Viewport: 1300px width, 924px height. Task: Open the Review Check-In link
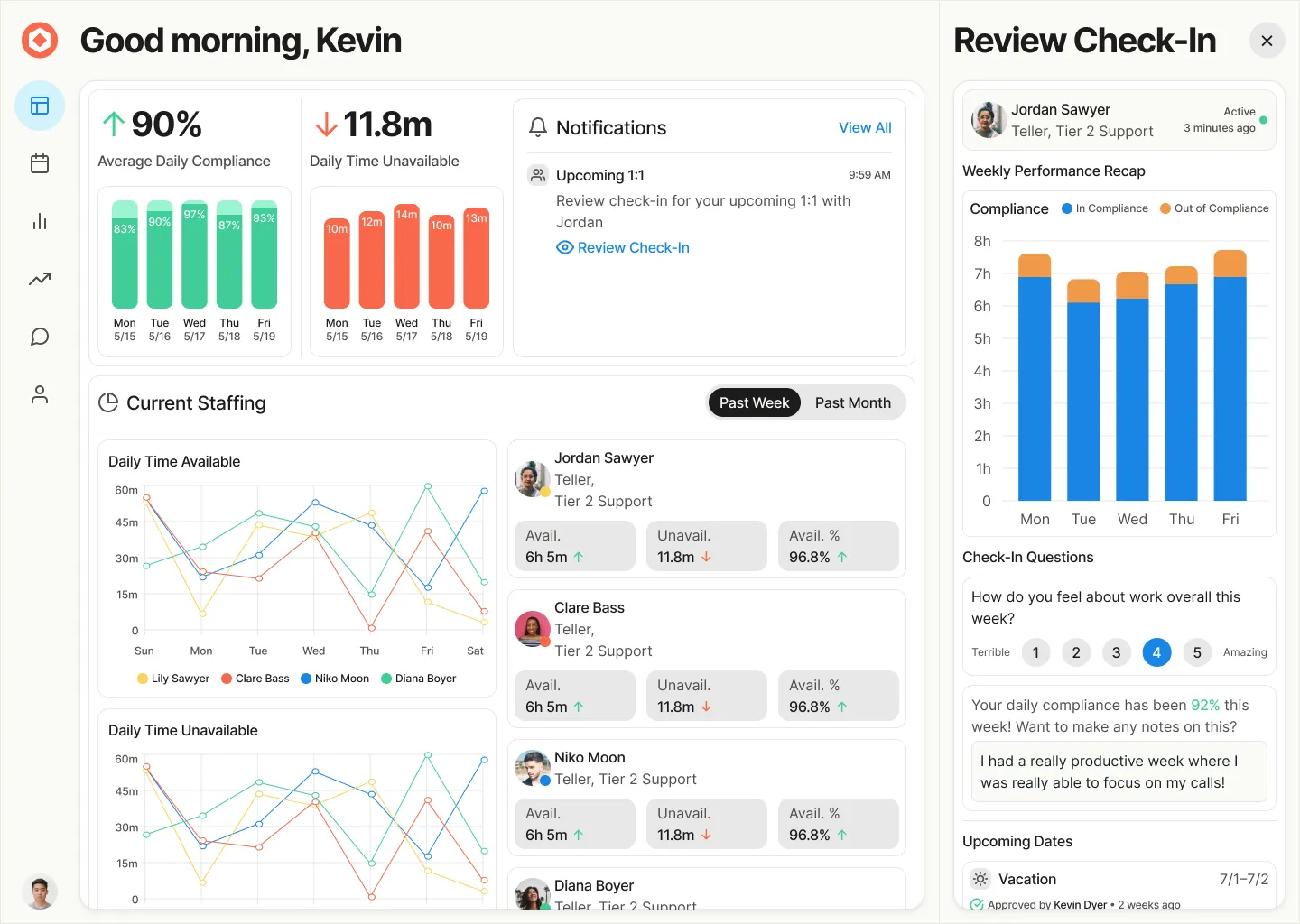pos(633,247)
